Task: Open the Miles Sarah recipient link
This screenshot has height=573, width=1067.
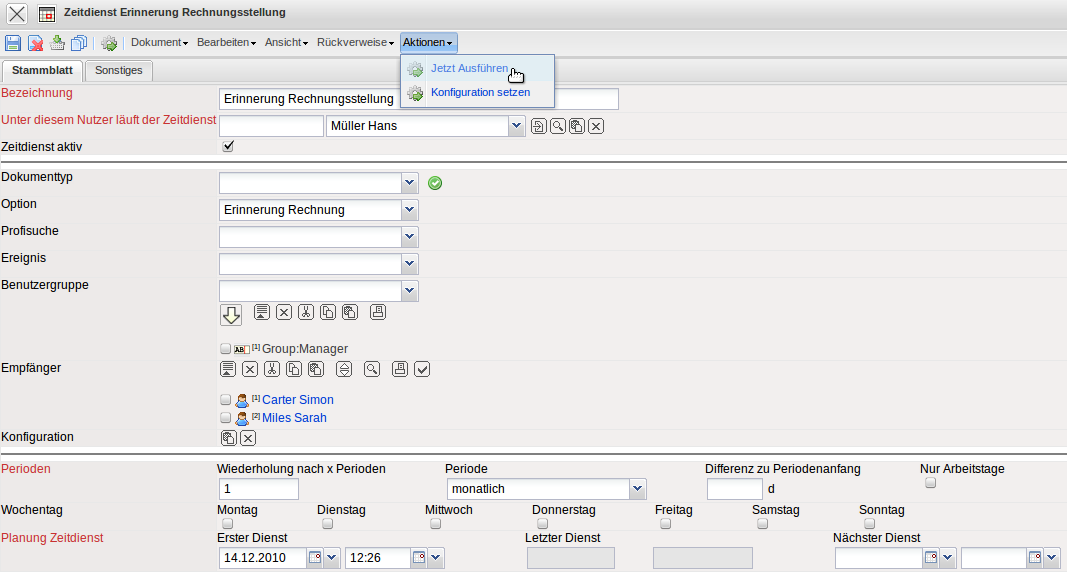Action: 294,418
